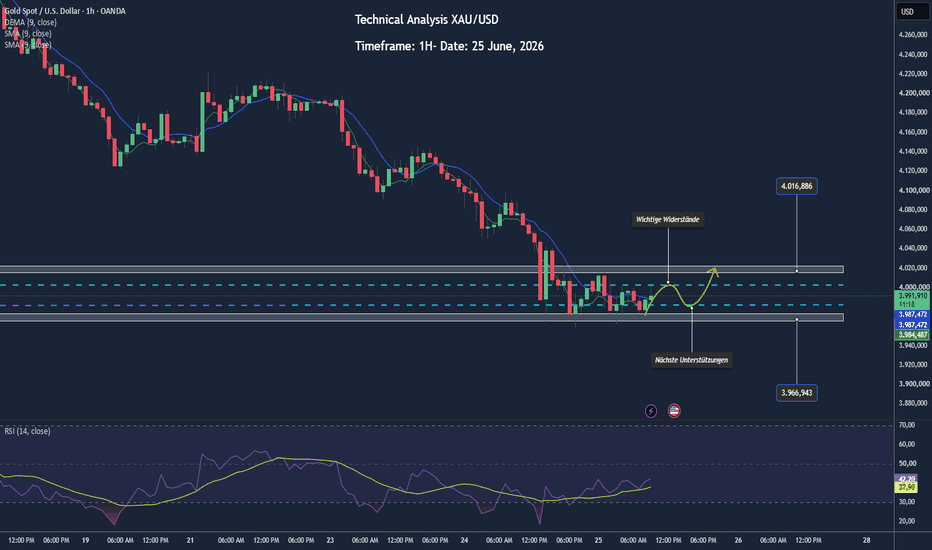932x550 pixels.
Task: Click date label 24 on time axis
Action: click(x=464, y=540)
